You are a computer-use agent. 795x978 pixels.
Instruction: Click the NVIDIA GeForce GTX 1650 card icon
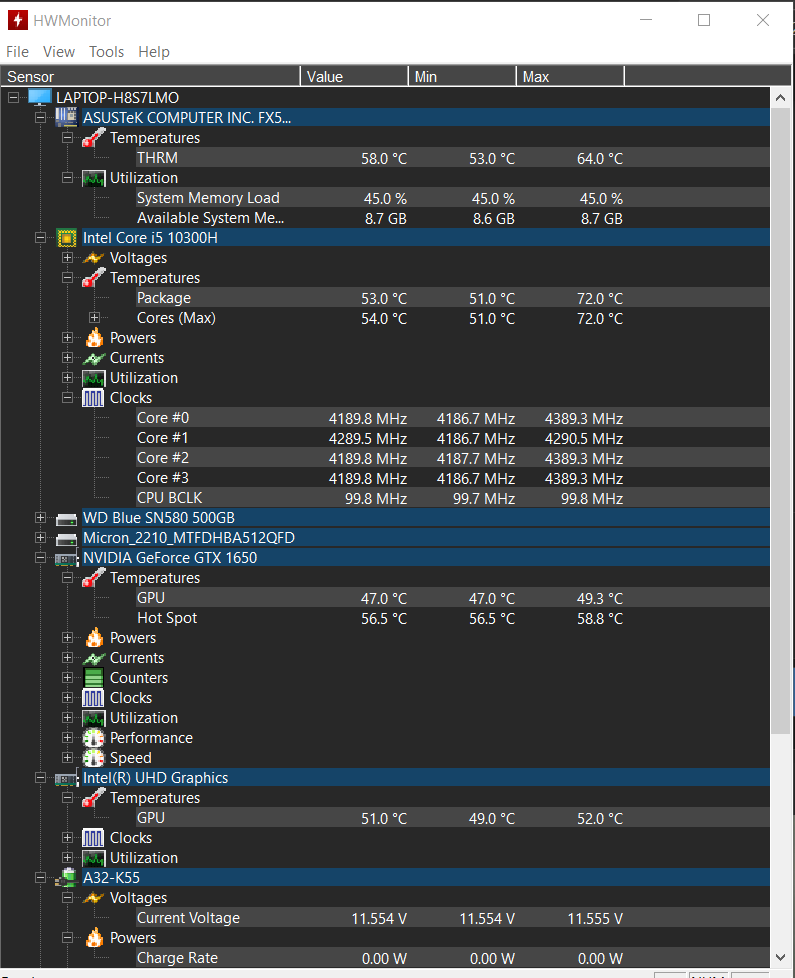[66, 558]
